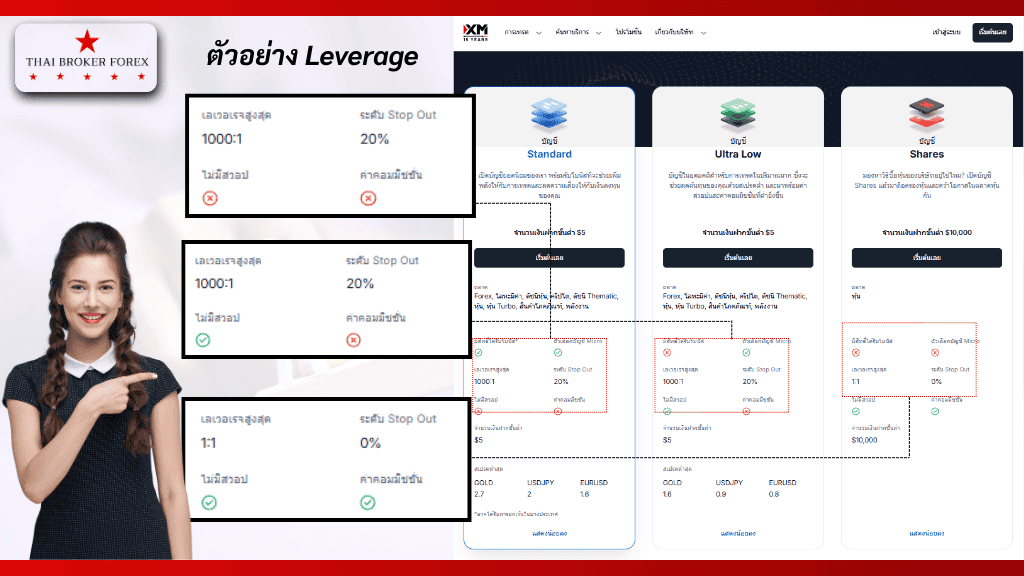This screenshot has height=576, width=1024.
Task: Click show-less link at bottom of Ultra Low card
Action: tap(738, 533)
